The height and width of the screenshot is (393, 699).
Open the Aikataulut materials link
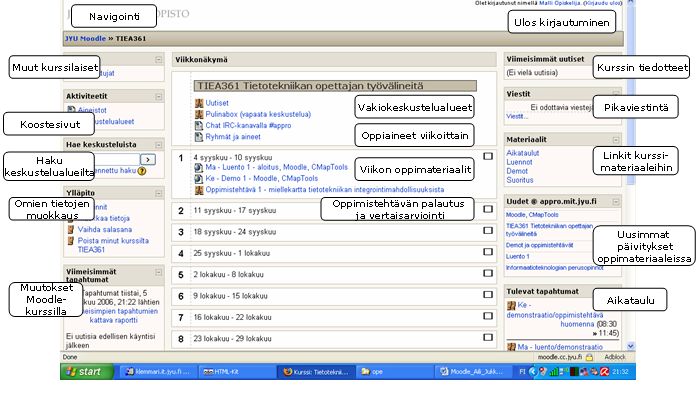click(x=522, y=153)
